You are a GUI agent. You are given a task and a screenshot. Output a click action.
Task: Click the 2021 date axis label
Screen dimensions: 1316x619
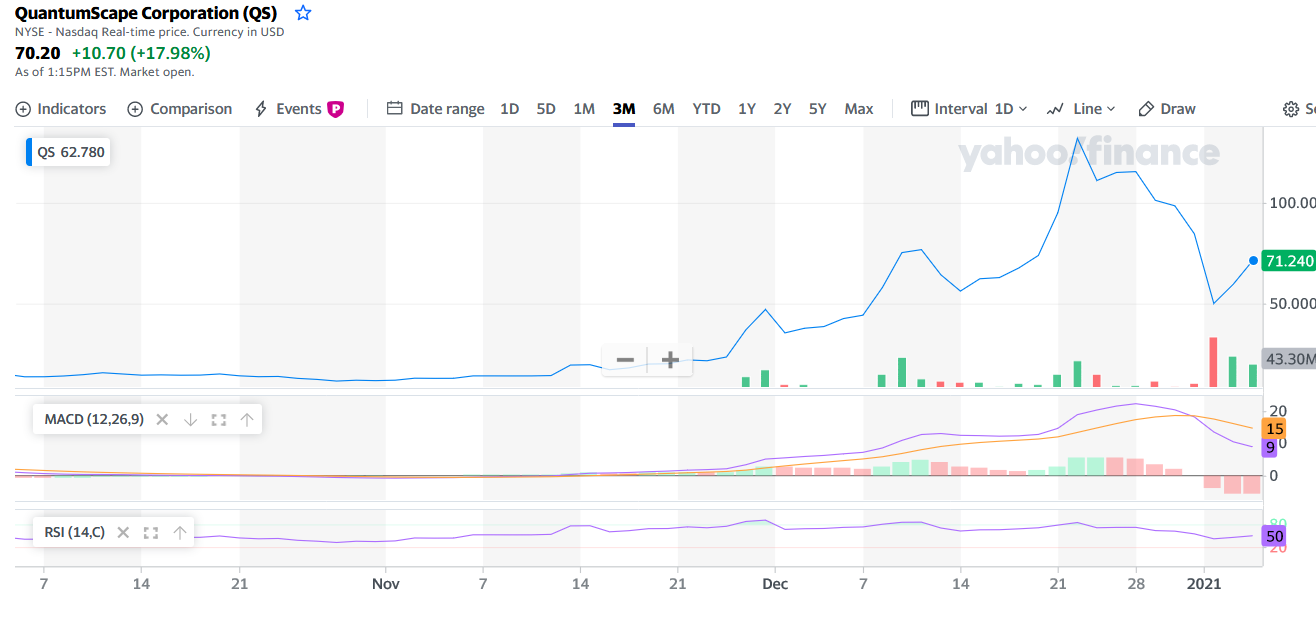tap(1205, 583)
